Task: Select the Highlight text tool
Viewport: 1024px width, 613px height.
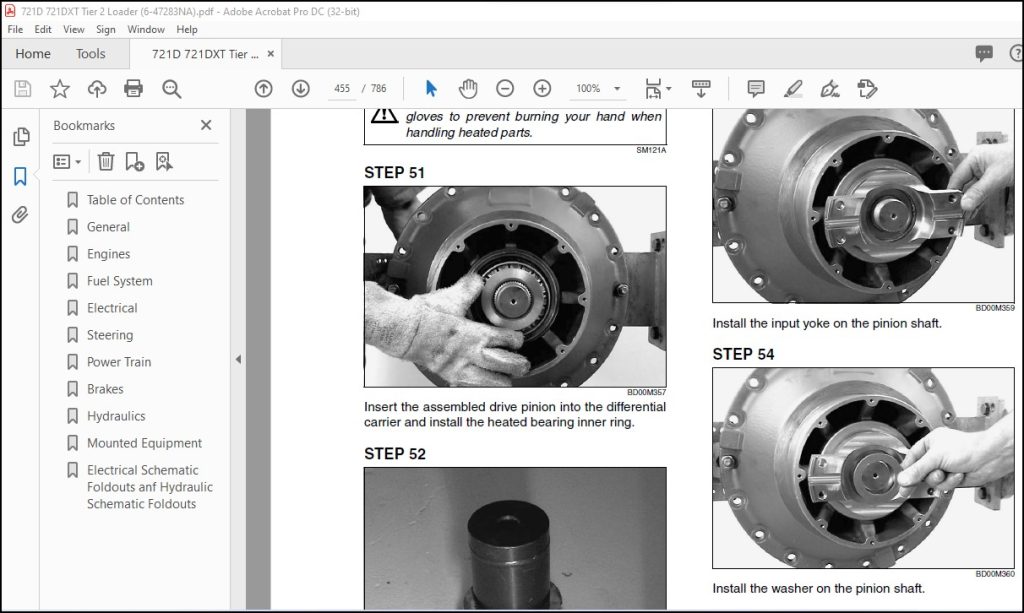Action: [793, 88]
